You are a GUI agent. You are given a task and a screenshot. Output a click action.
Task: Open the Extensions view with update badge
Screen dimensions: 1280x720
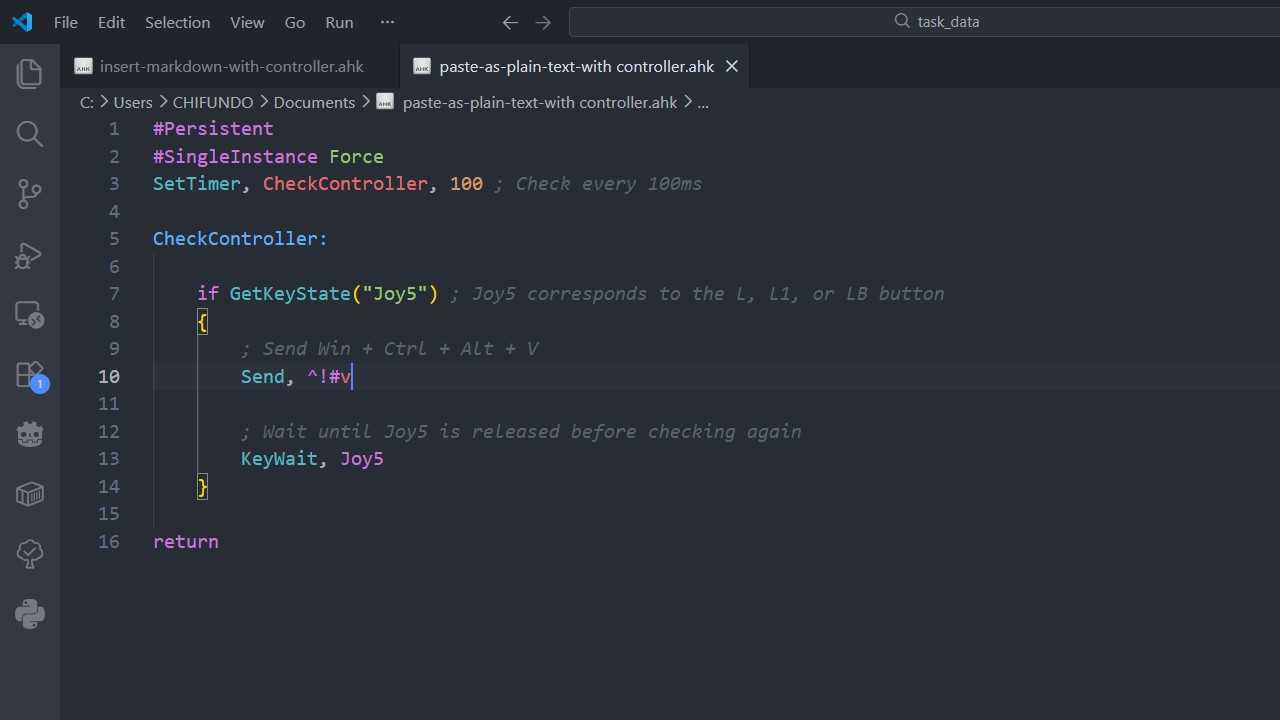pyautogui.click(x=30, y=376)
